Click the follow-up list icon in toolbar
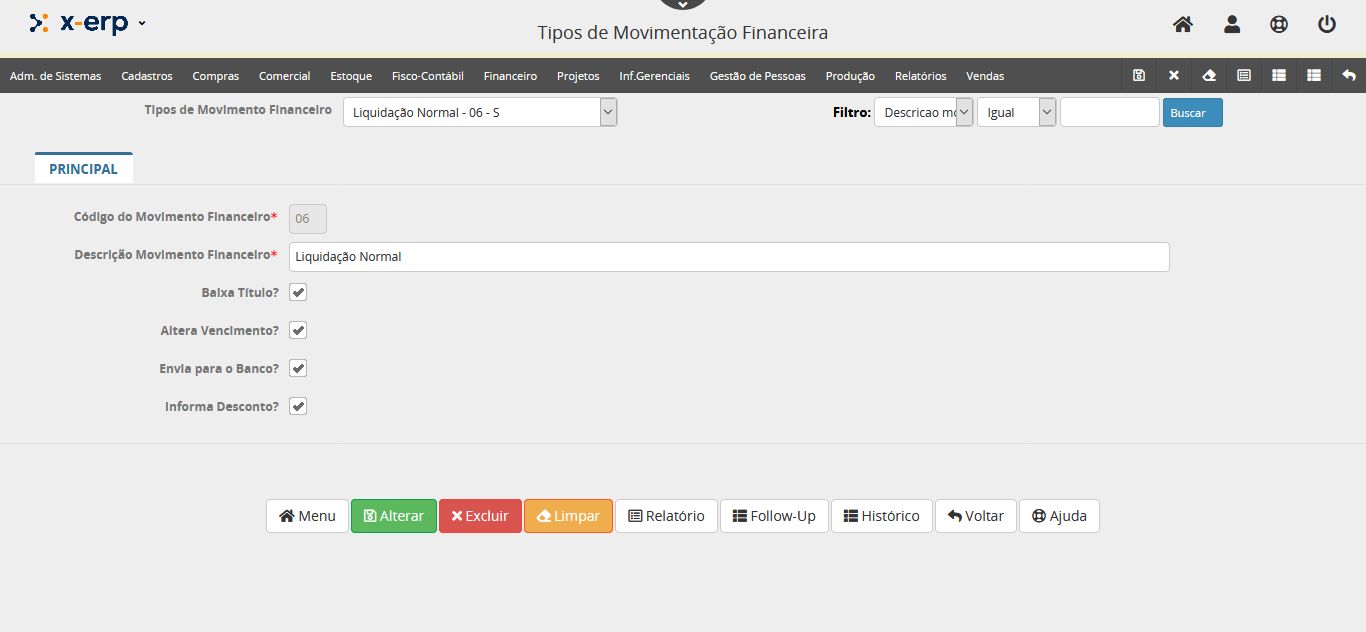The width and height of the screenshot is (1366, 632). tap(1279, 75)
